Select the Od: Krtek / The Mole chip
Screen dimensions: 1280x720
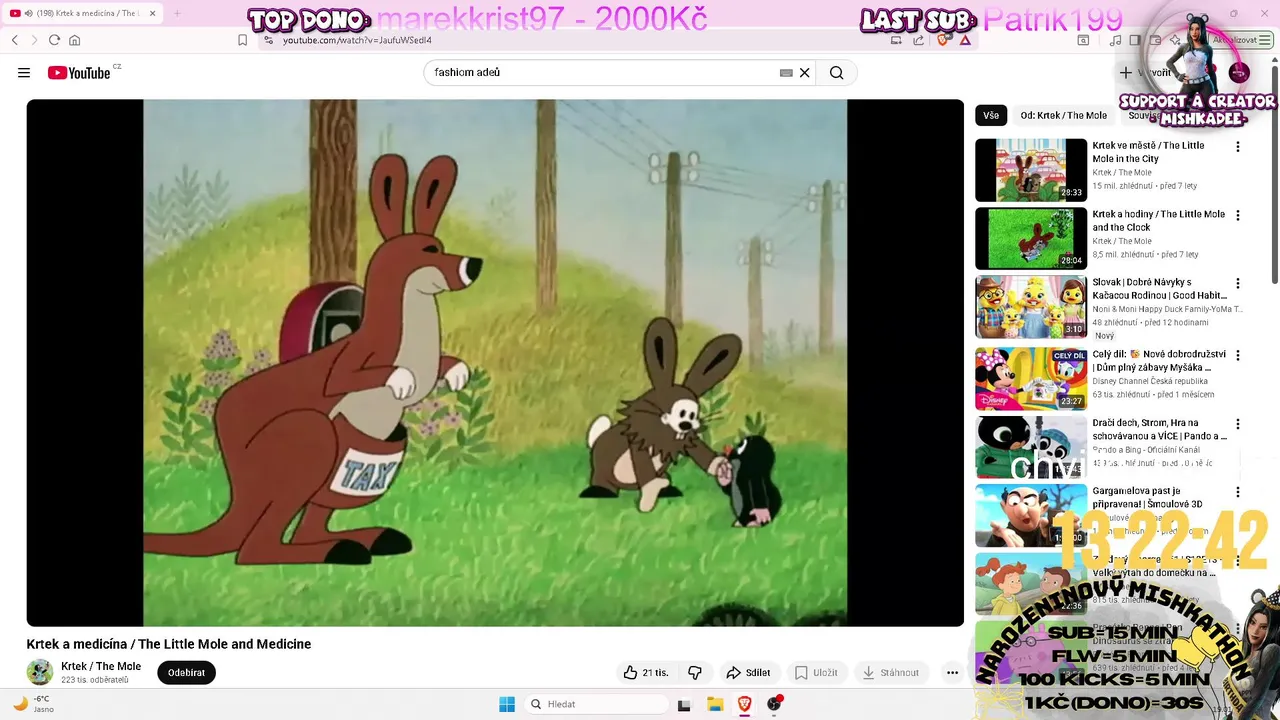(x=1064, y=115)
